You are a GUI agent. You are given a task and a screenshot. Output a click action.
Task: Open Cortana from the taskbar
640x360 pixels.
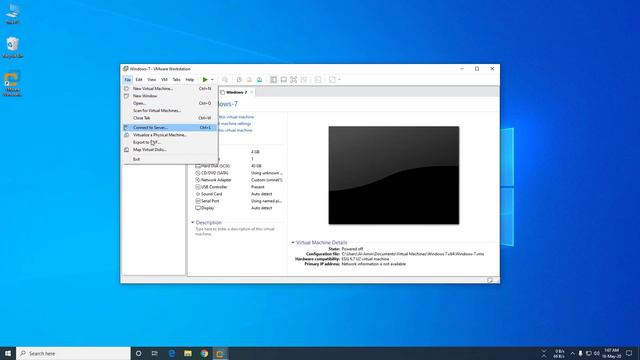point(139,353)
